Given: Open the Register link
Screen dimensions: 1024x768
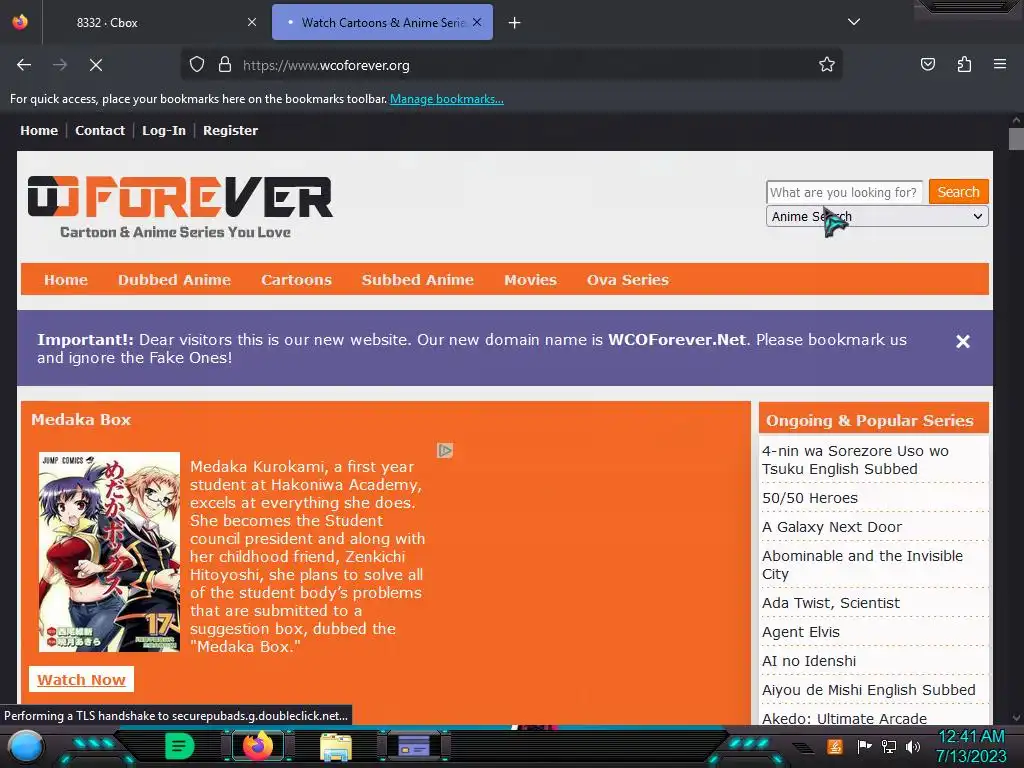Looking at the screenshot, I should 231,131.
